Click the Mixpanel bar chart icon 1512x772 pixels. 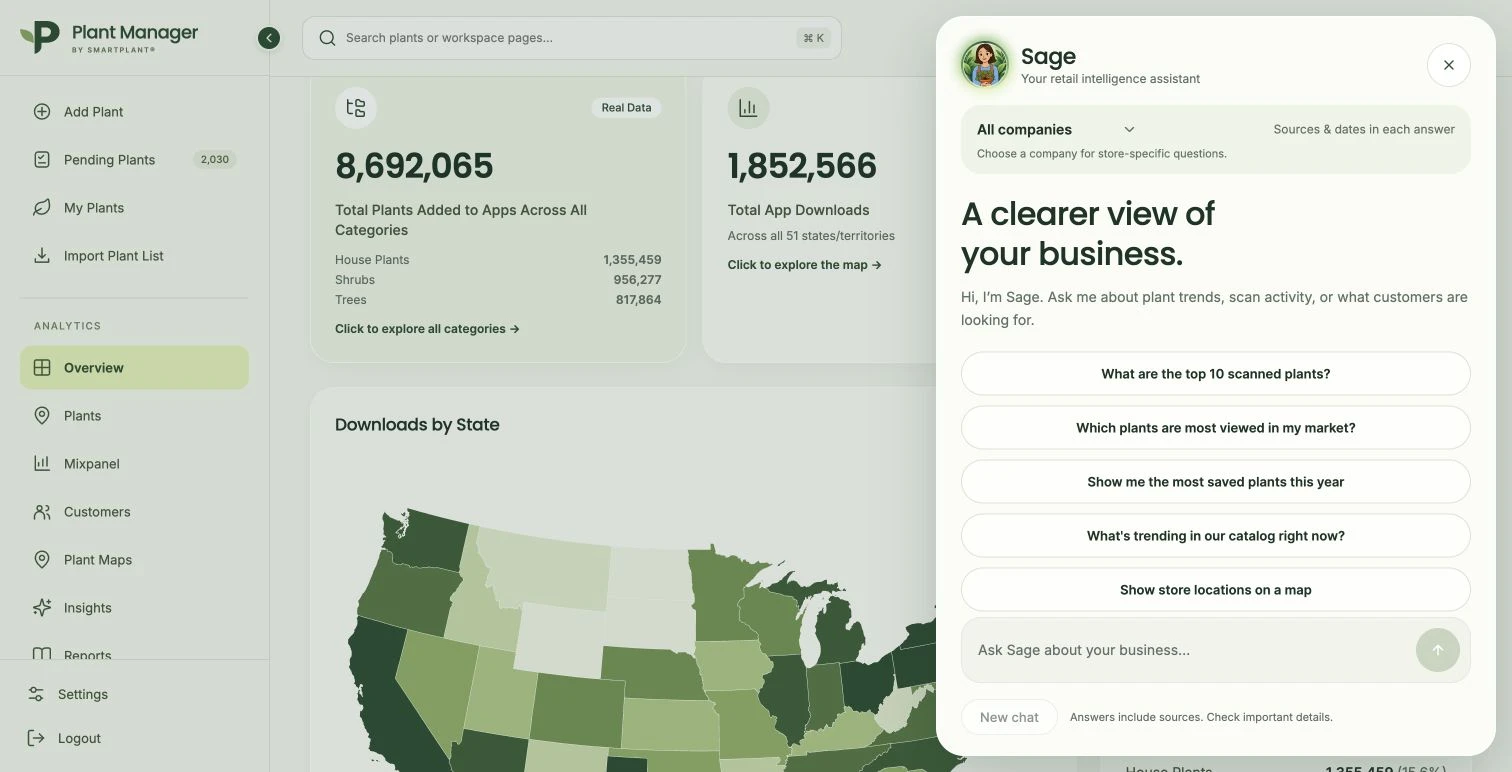click(42, 464)
